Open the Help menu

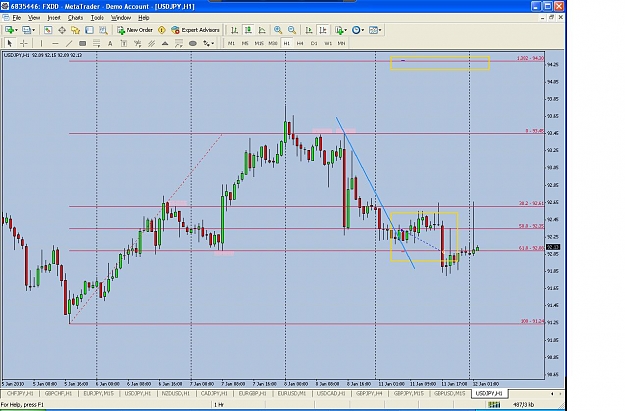pos(143,18)
